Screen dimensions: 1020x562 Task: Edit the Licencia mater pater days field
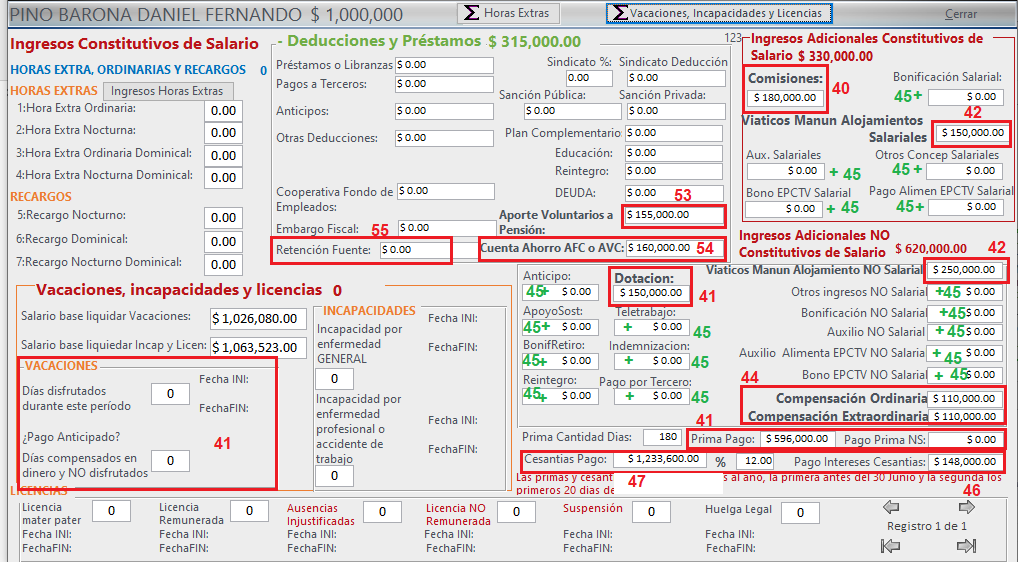pyautogui.click(x=111, y=512)
